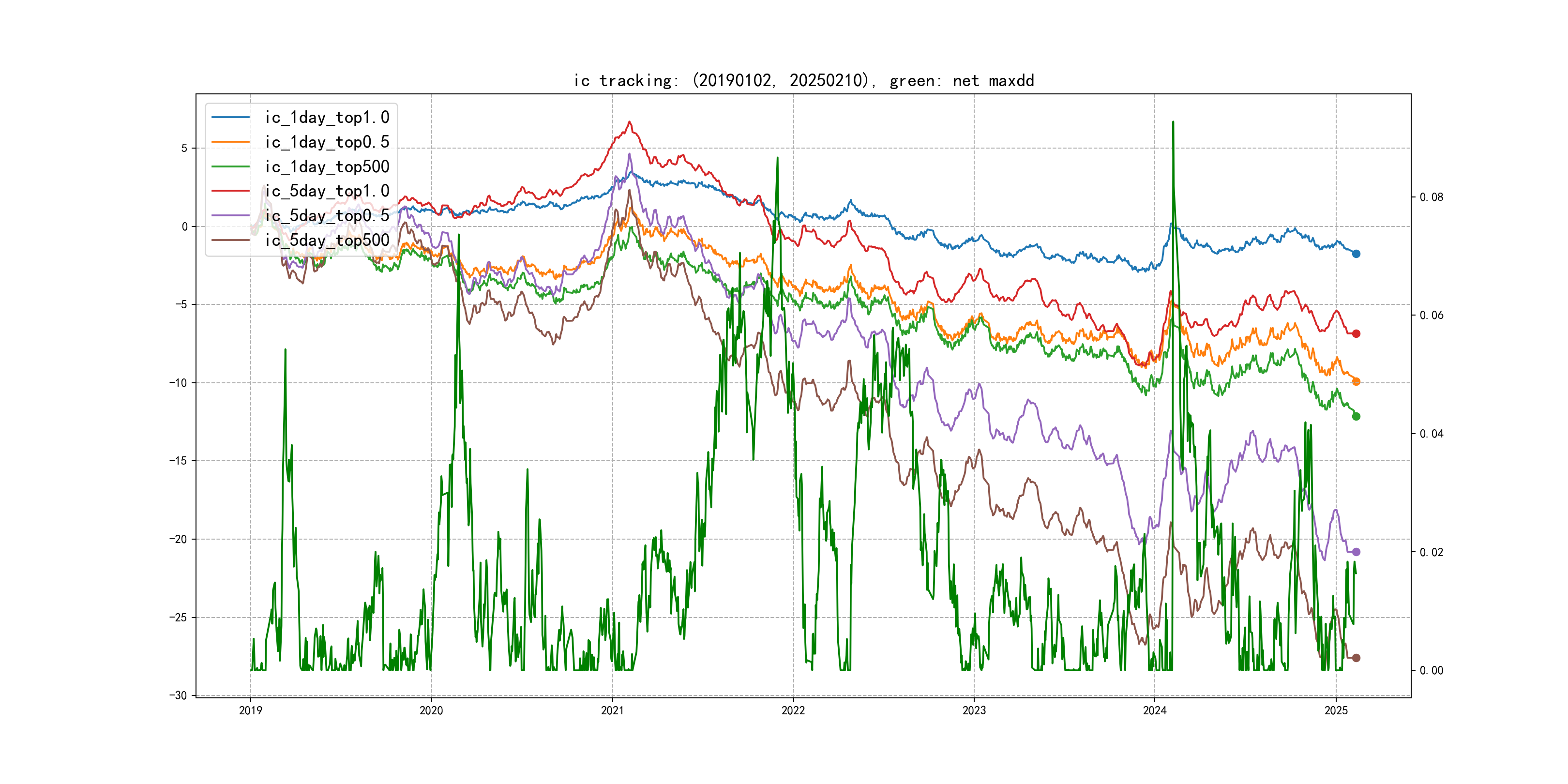
Task: Click the ic_1day_top1.0 legend label text
Action: point(327,117)
